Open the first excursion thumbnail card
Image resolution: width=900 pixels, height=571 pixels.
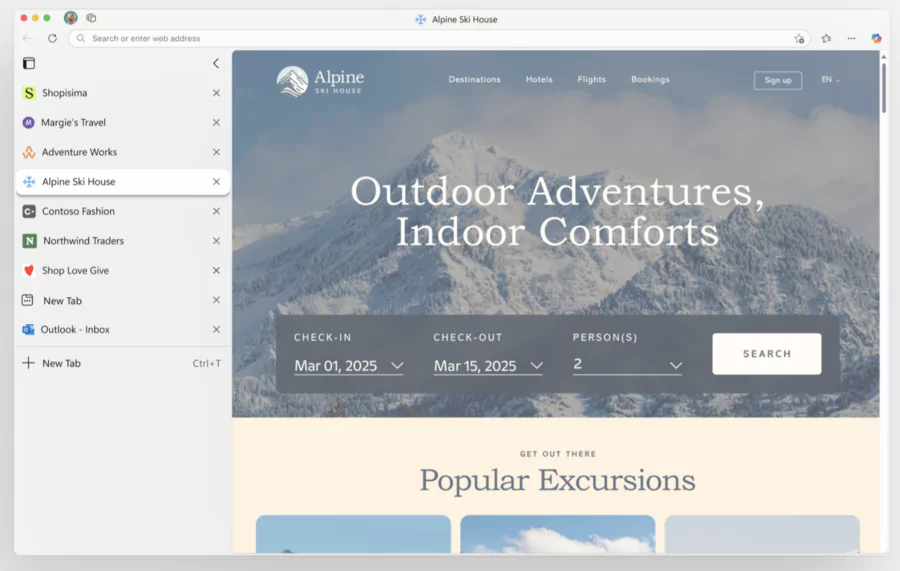(353, 534)
